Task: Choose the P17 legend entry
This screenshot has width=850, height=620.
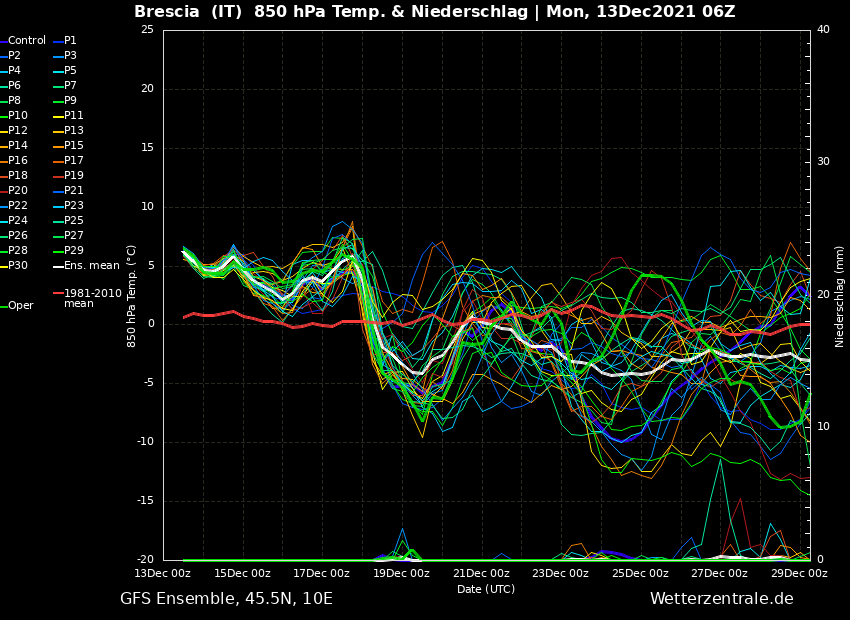Action: click(x=68, y=160)
